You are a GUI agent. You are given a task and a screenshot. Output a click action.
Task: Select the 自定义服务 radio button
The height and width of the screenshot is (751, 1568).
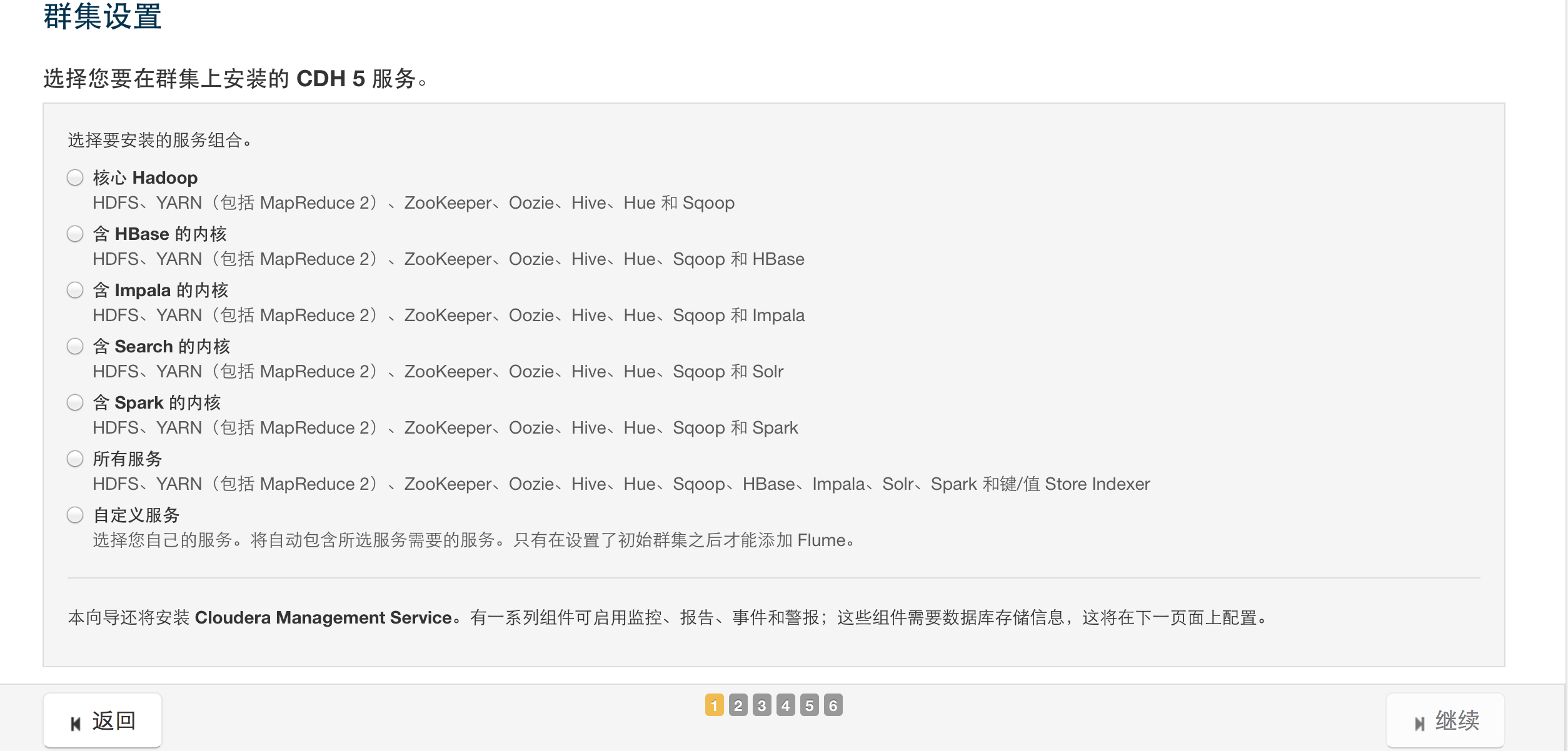pos(75,515)
